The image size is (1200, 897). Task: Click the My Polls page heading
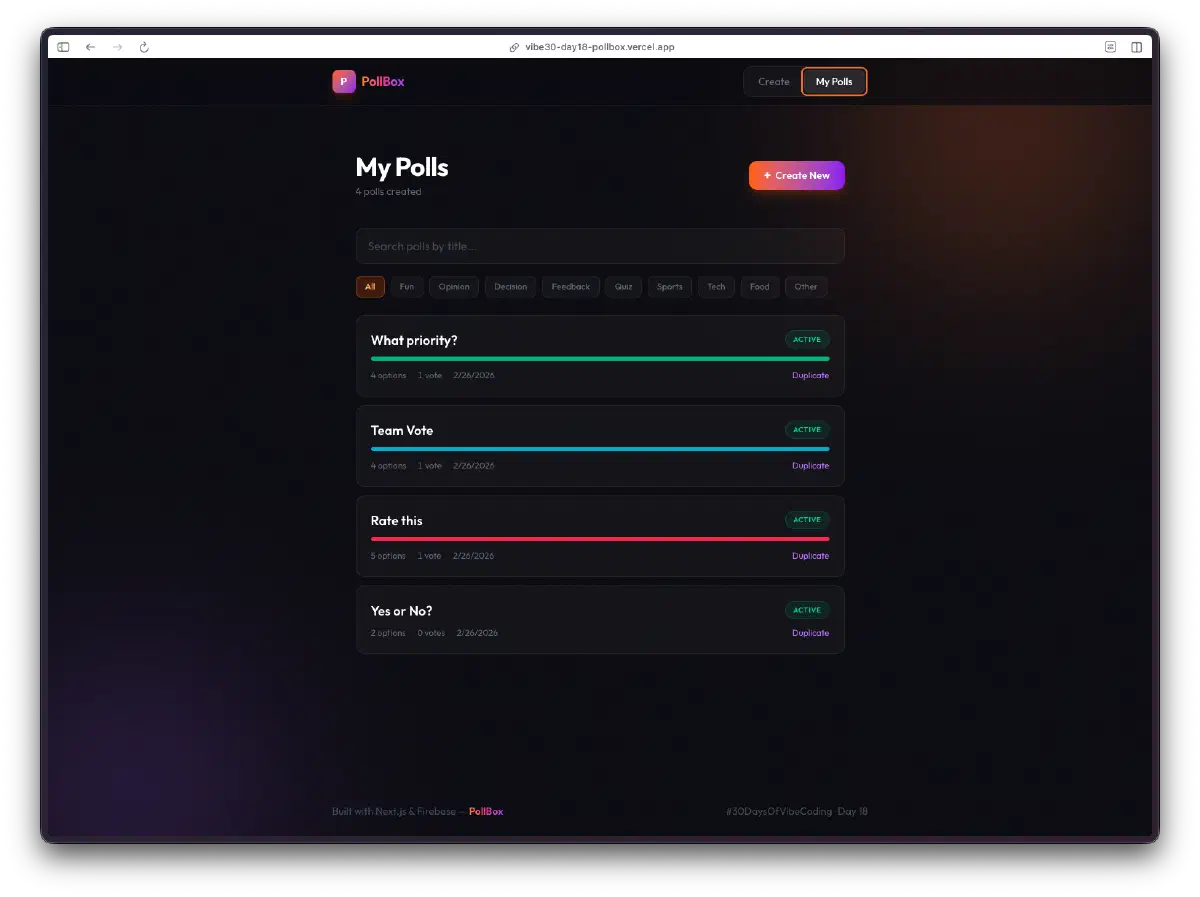[x=402, y=167]
